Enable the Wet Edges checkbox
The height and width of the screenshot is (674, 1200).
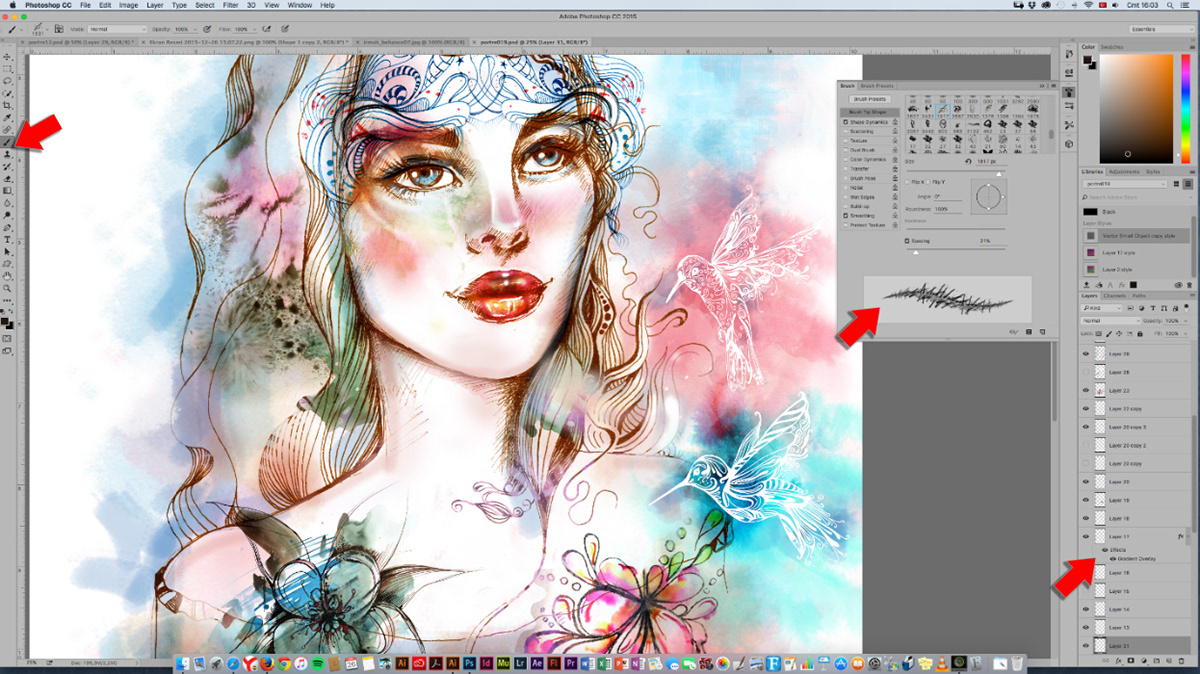[845, 197]
